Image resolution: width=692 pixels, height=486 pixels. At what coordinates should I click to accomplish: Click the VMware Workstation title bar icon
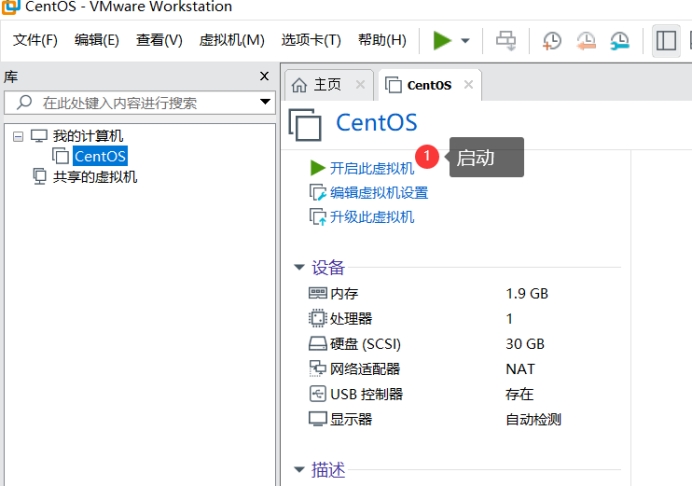click(x=11, y=6)
